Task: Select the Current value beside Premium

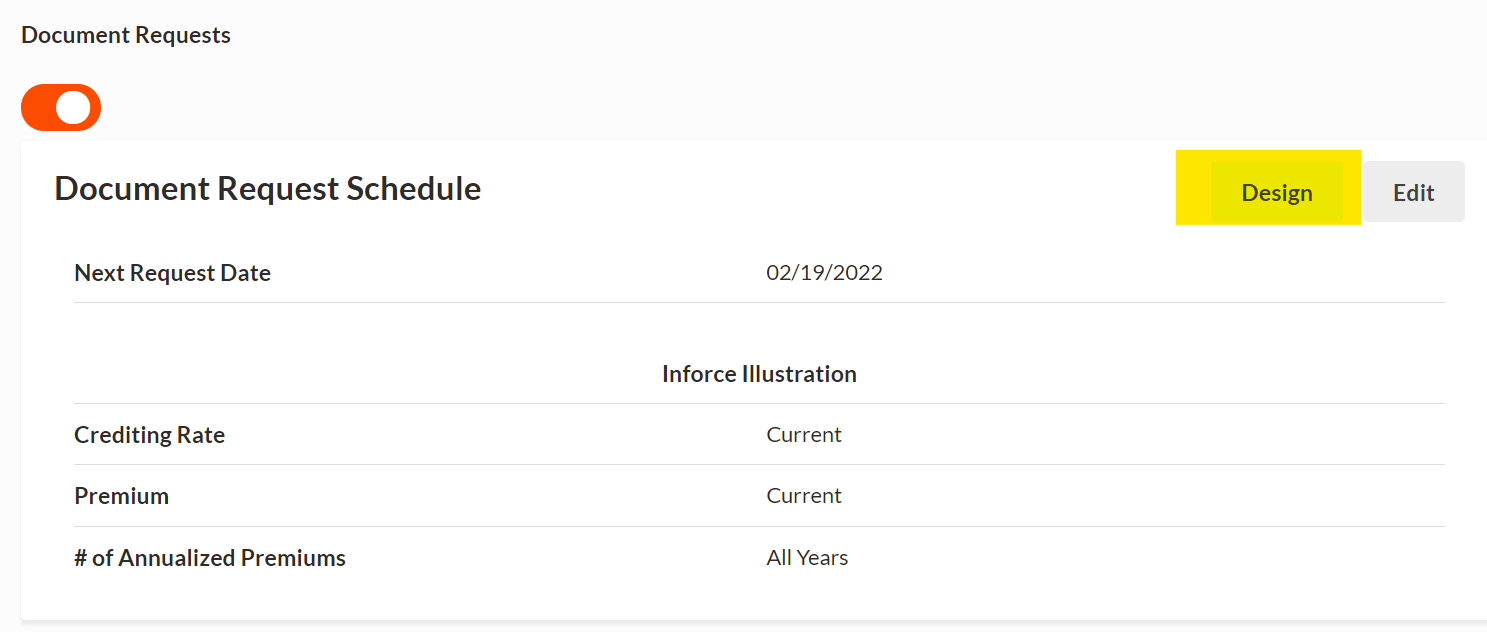Action: point(804,496)
